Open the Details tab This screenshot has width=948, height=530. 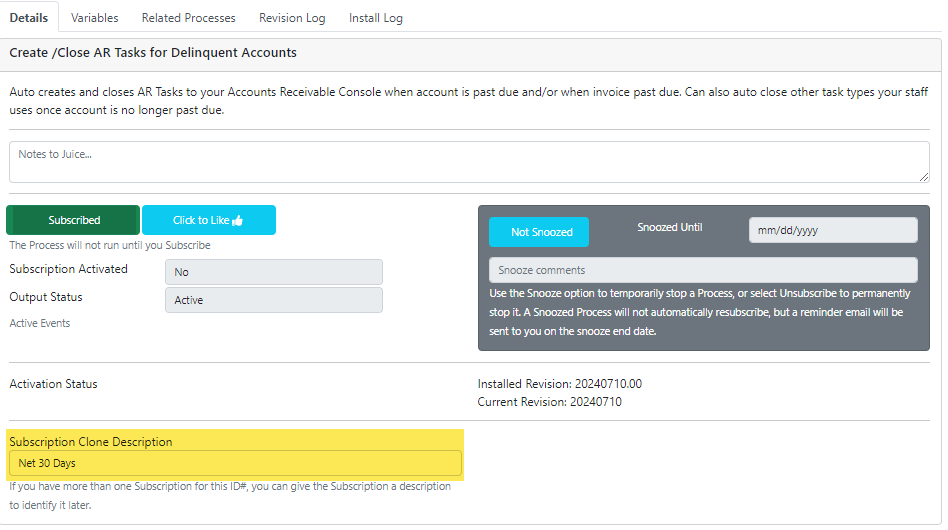(29, 18)
